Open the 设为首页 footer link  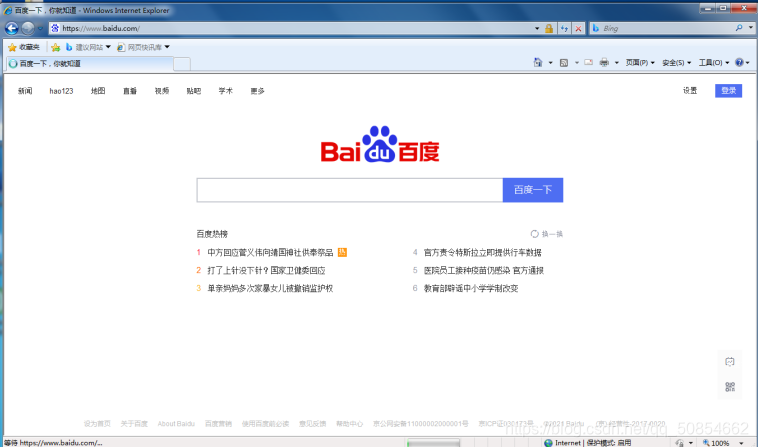coord(97,424)
